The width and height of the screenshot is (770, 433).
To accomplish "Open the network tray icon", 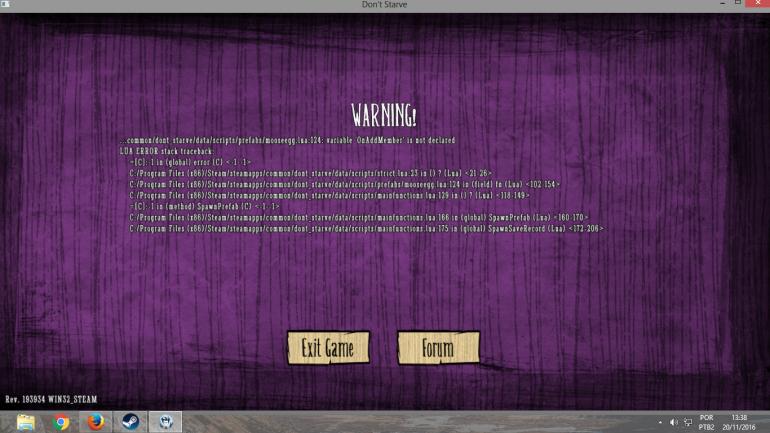I will pos(688,422).
